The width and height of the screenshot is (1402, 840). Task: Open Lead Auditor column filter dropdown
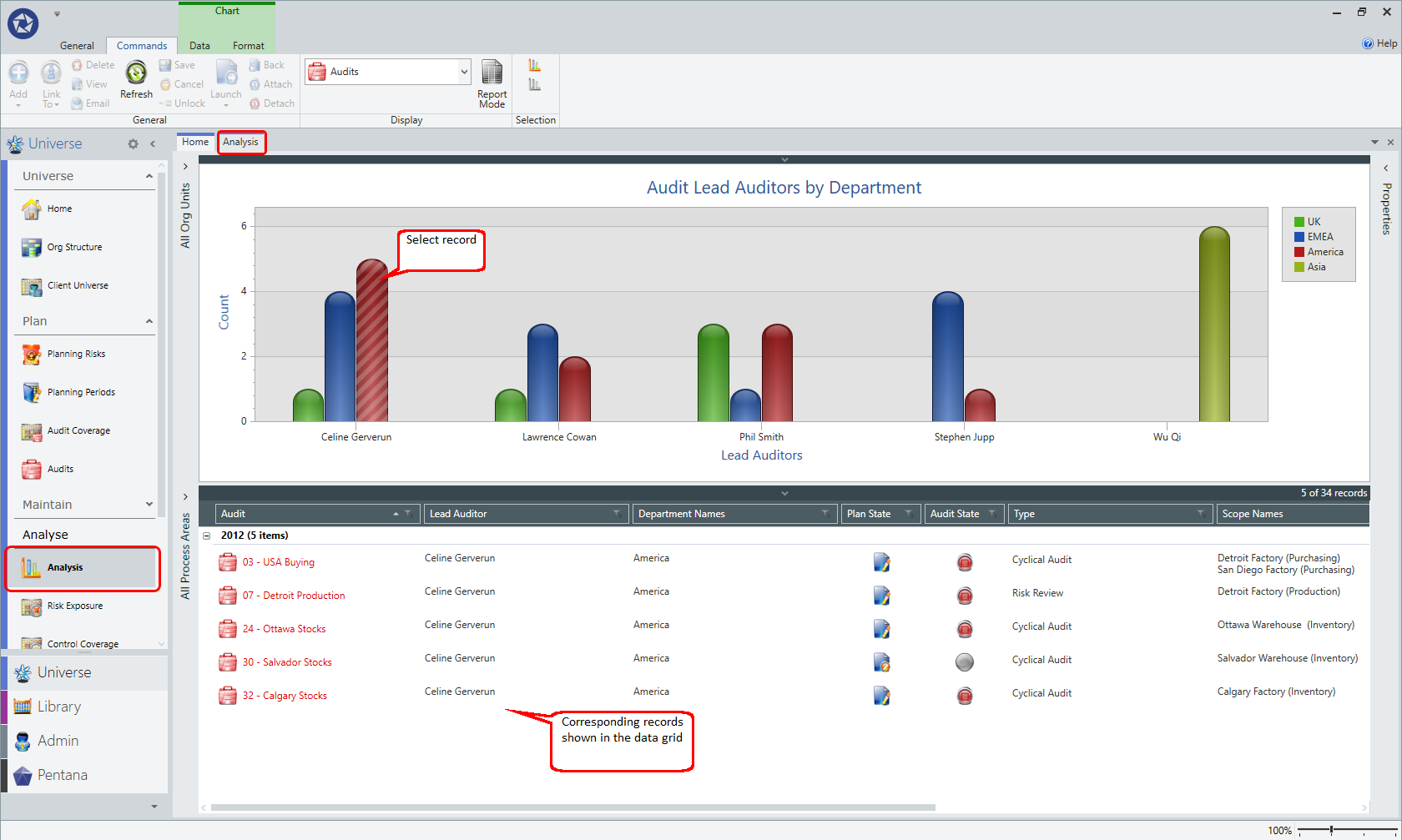[x=616, y=514]
